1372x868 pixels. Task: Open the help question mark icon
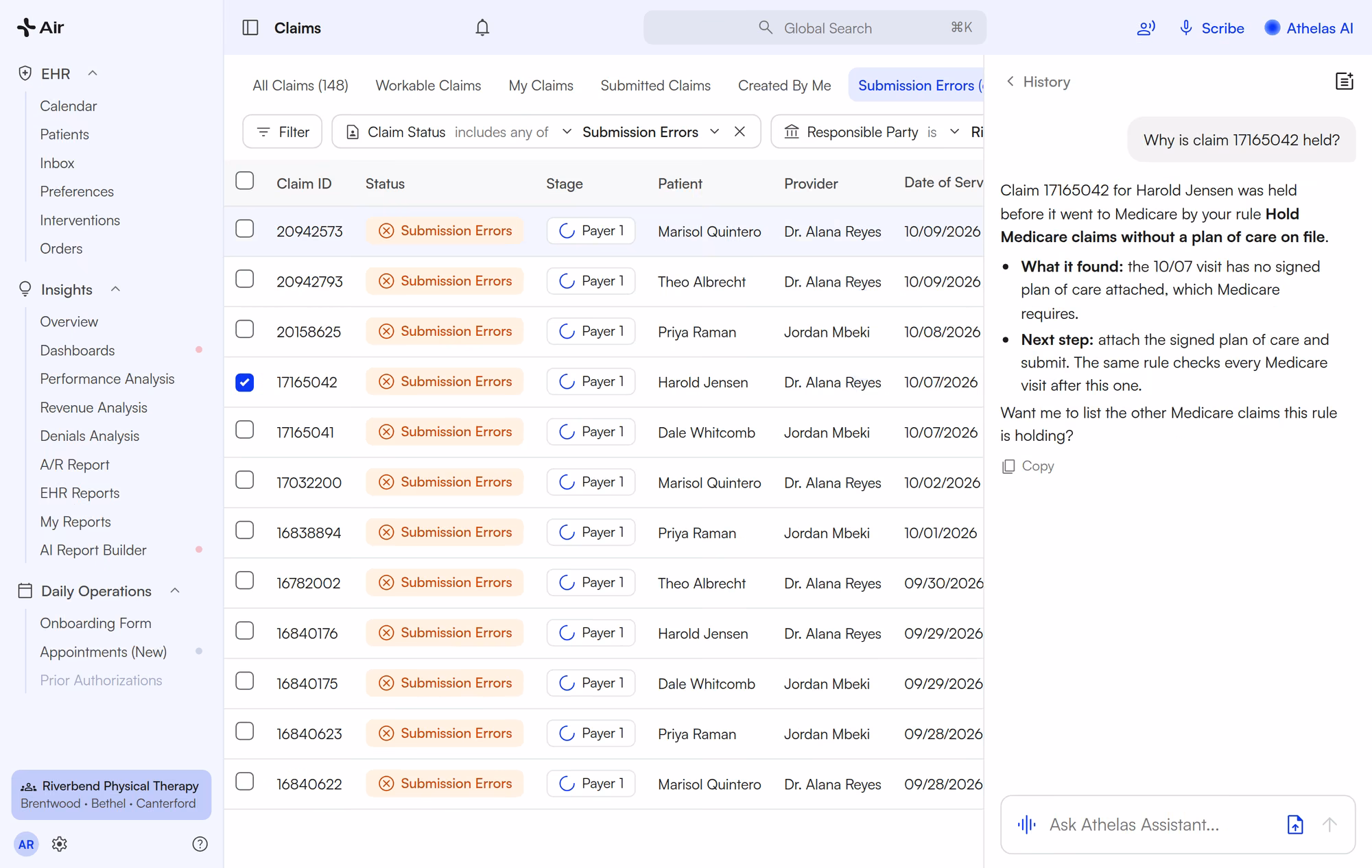point(200,844)
